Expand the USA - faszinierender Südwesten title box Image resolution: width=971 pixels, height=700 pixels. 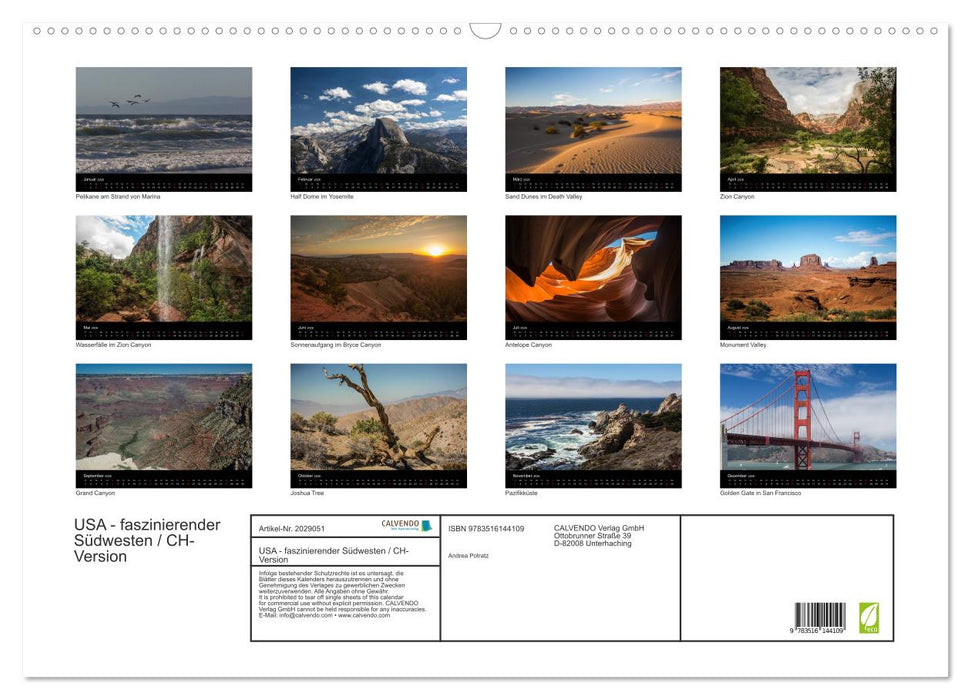point(345,553)
